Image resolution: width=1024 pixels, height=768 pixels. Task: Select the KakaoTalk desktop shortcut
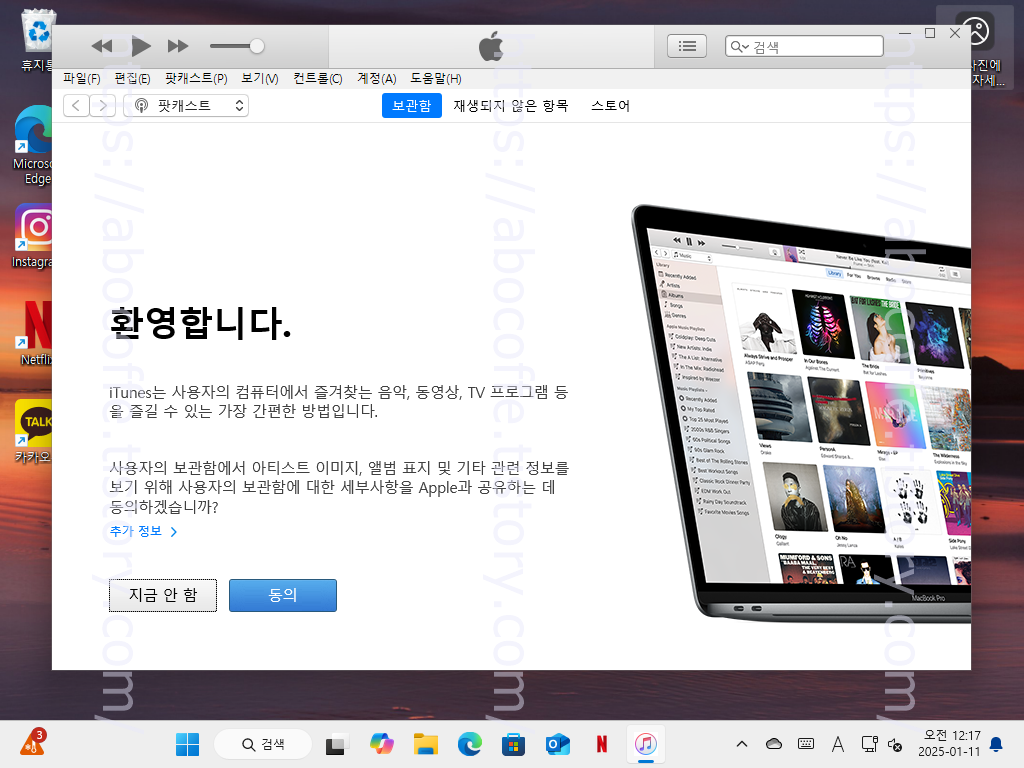pyautogui.click(x=33, y=431)
